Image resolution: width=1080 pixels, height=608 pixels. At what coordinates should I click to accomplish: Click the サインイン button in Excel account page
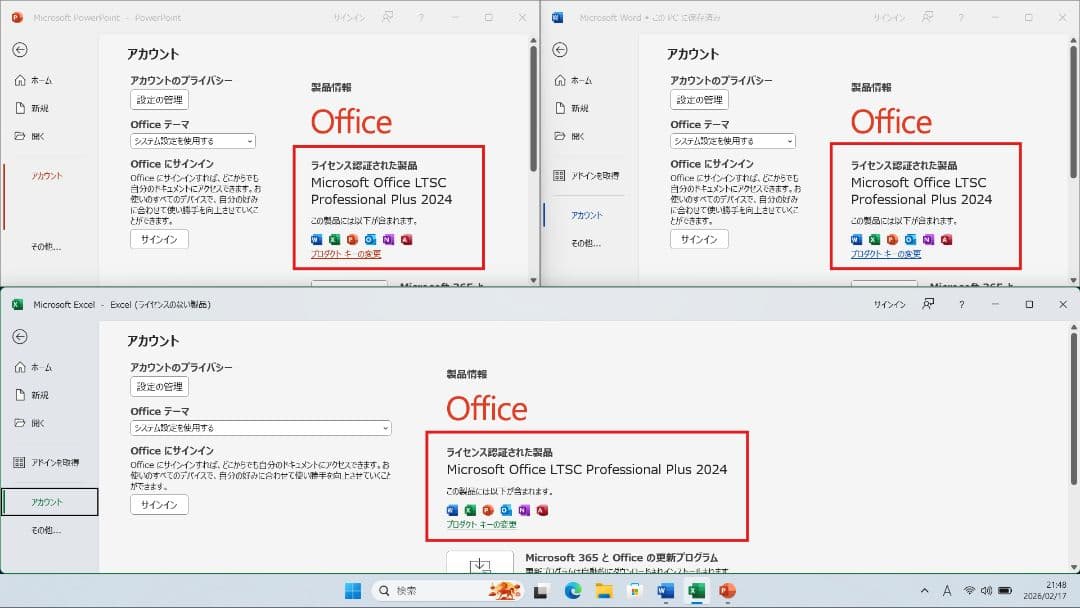[x=159, y=505]
